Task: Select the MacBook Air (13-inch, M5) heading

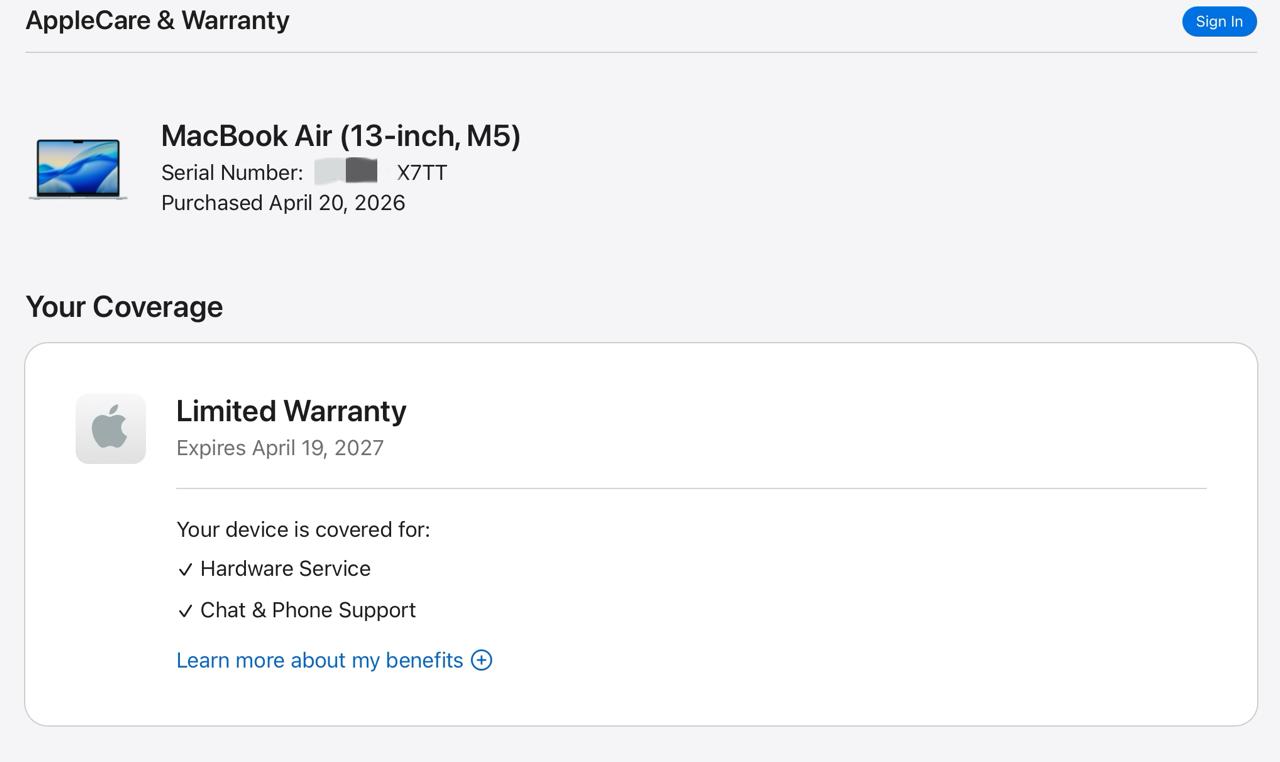Action: click(x=341, y=135)
